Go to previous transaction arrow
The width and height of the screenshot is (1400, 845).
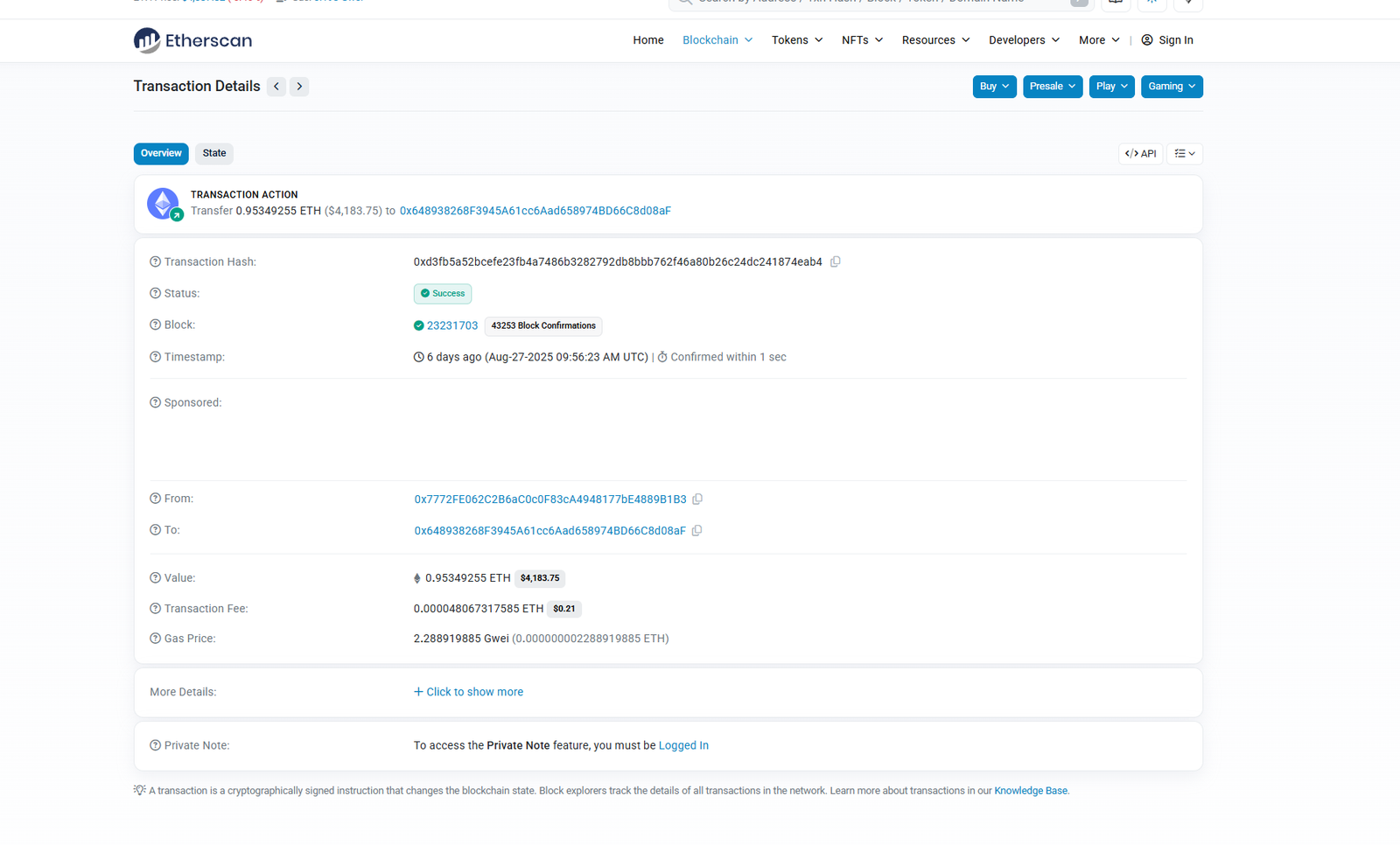pos(276,87)
